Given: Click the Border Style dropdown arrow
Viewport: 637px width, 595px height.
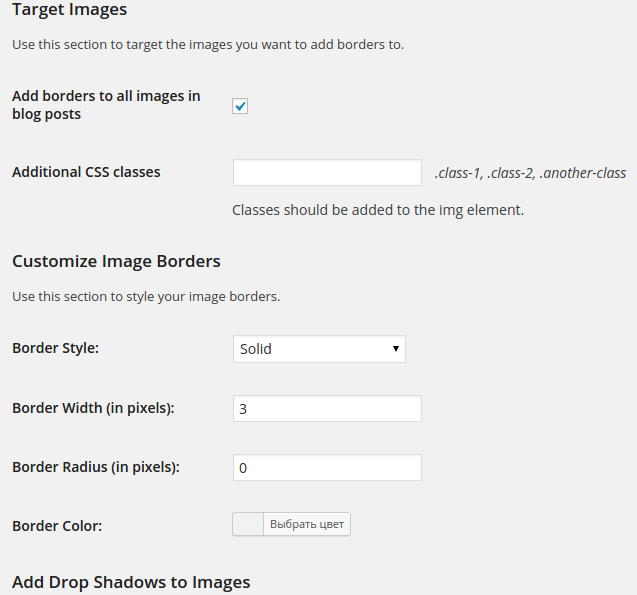Looking at the screenshot, I should pyautogui.click(x=396, y=349).
